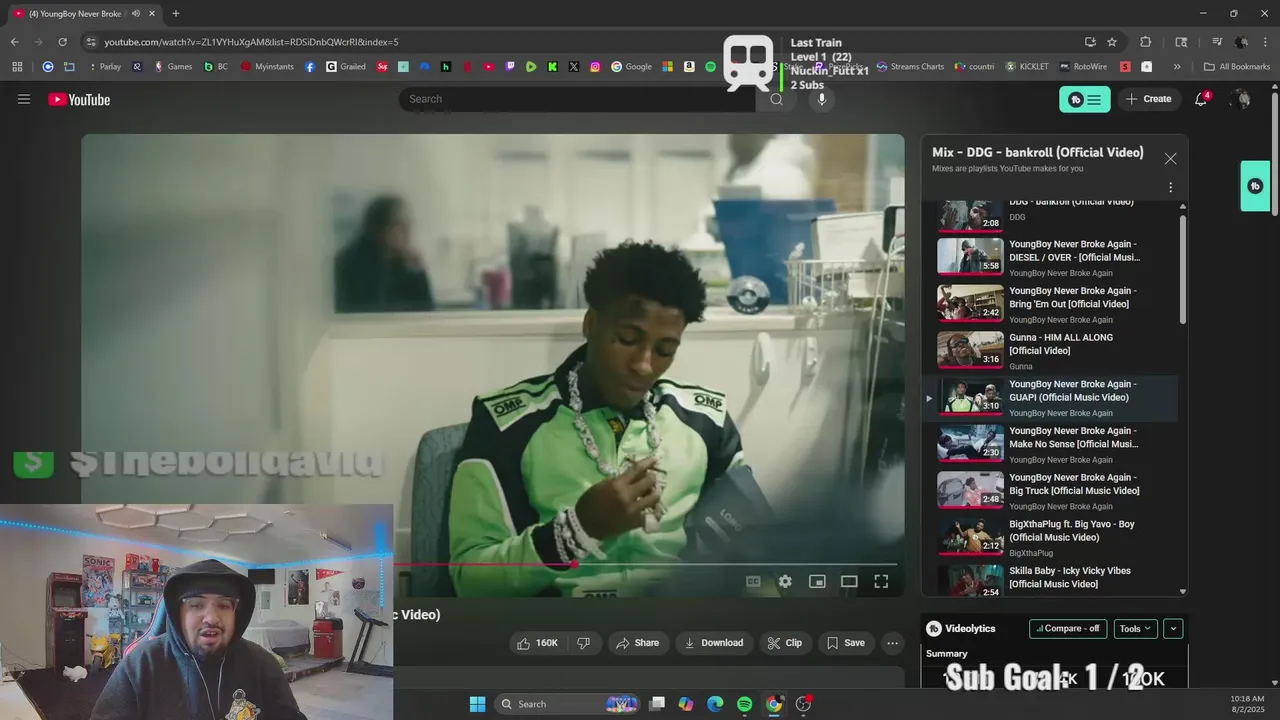Open a new browser tab
The image size is (1280, 720).
176,13
